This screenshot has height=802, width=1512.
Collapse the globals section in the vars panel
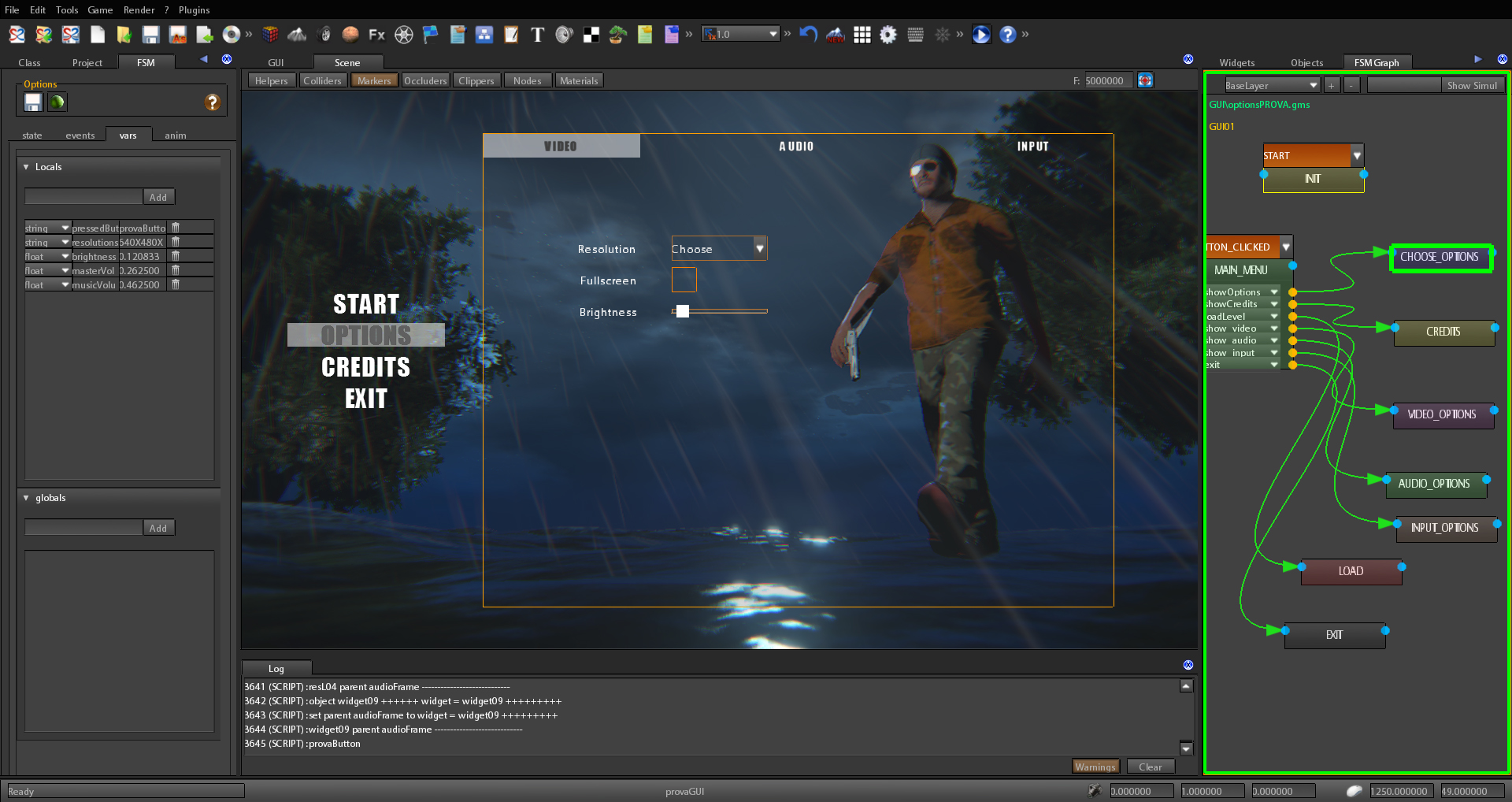click(26, 497)
